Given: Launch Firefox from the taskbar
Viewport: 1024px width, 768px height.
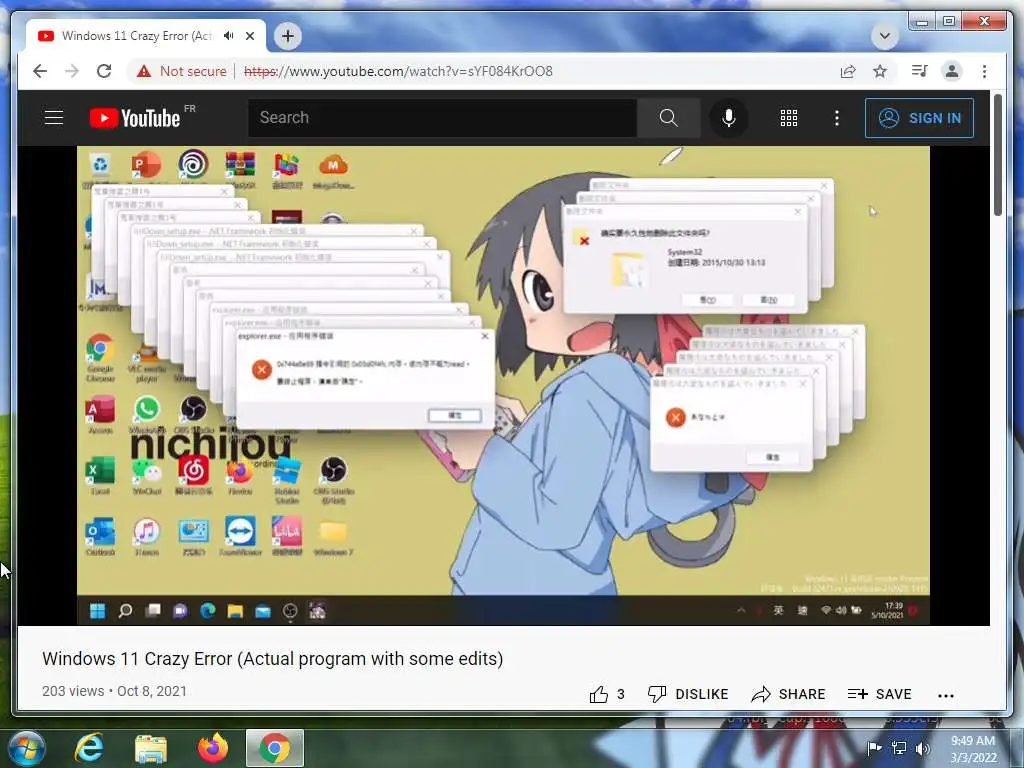Looking at the screenshot, I should (213, 748).
